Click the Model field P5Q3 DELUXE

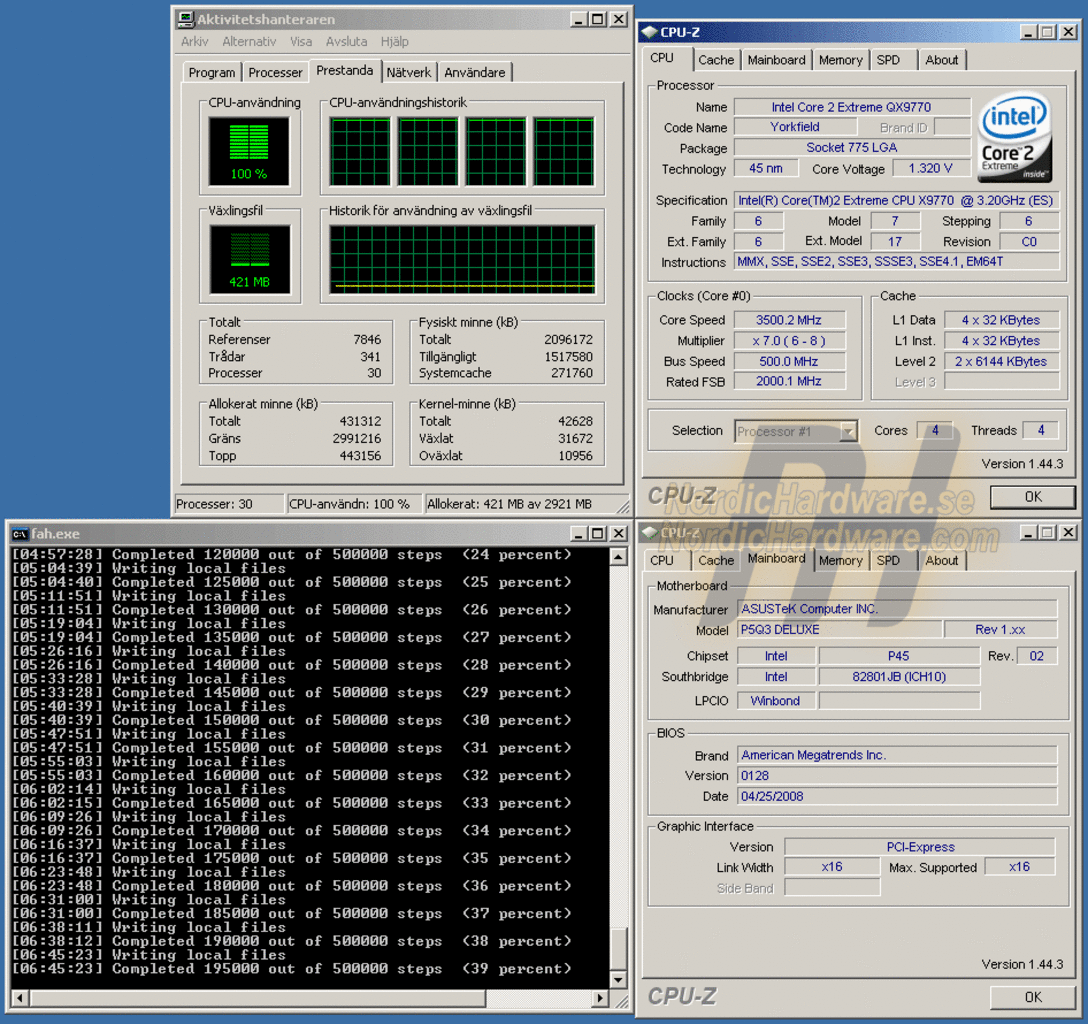[839, 629]
